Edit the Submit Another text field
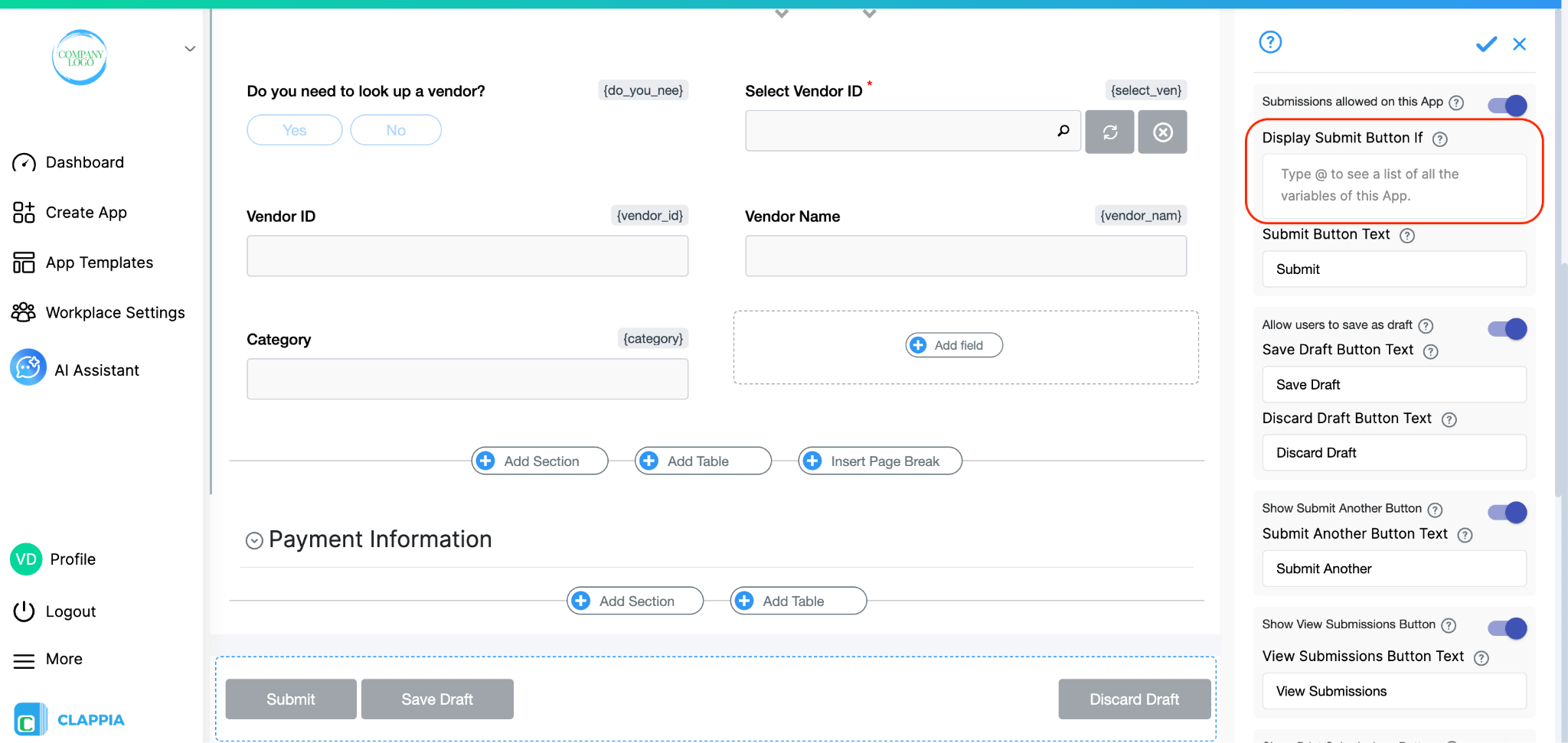The width and height of the screenshot is (1568, 743). [x=1394, y=569]
